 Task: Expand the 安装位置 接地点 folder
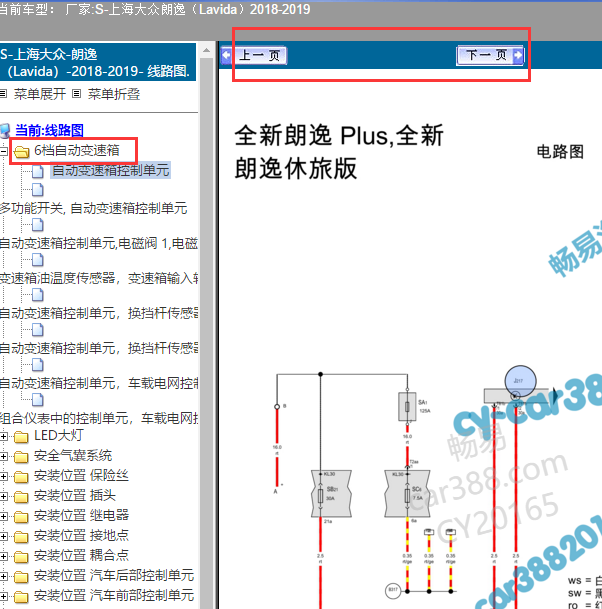(3, 536)
